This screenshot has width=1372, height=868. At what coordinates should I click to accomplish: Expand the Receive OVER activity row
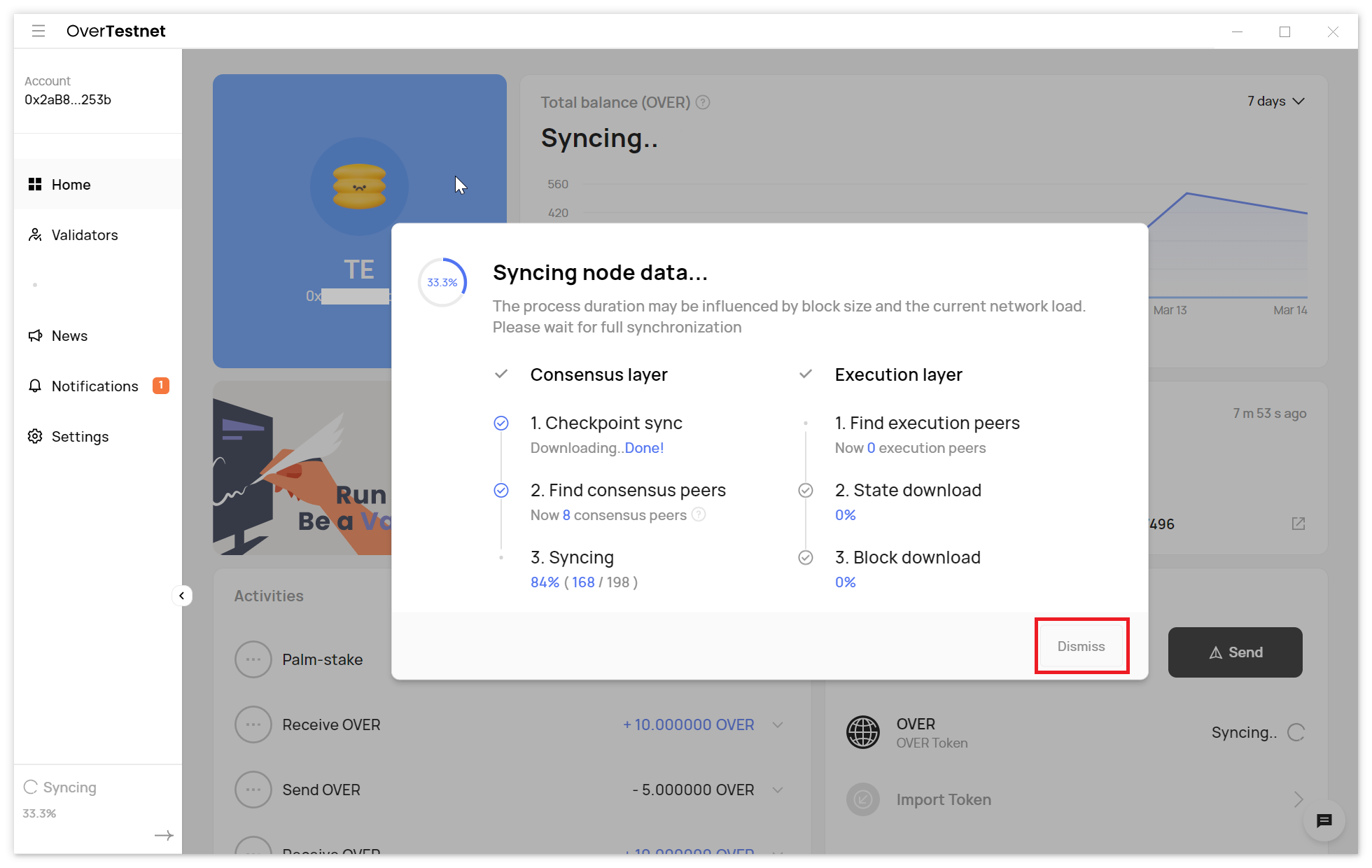[778, 724]
